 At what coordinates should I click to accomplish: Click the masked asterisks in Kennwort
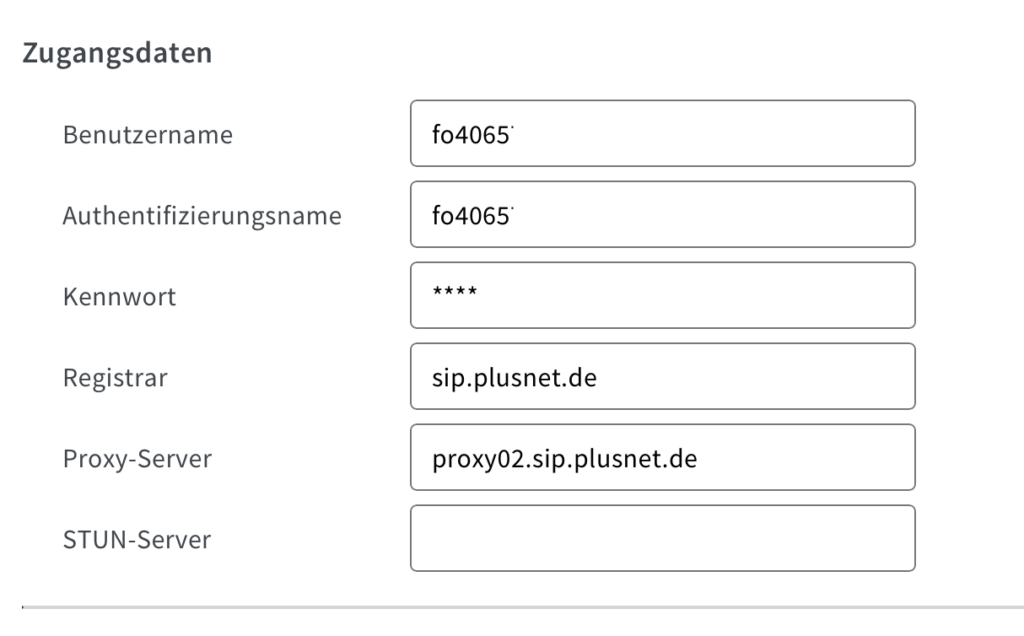(454, 293)
